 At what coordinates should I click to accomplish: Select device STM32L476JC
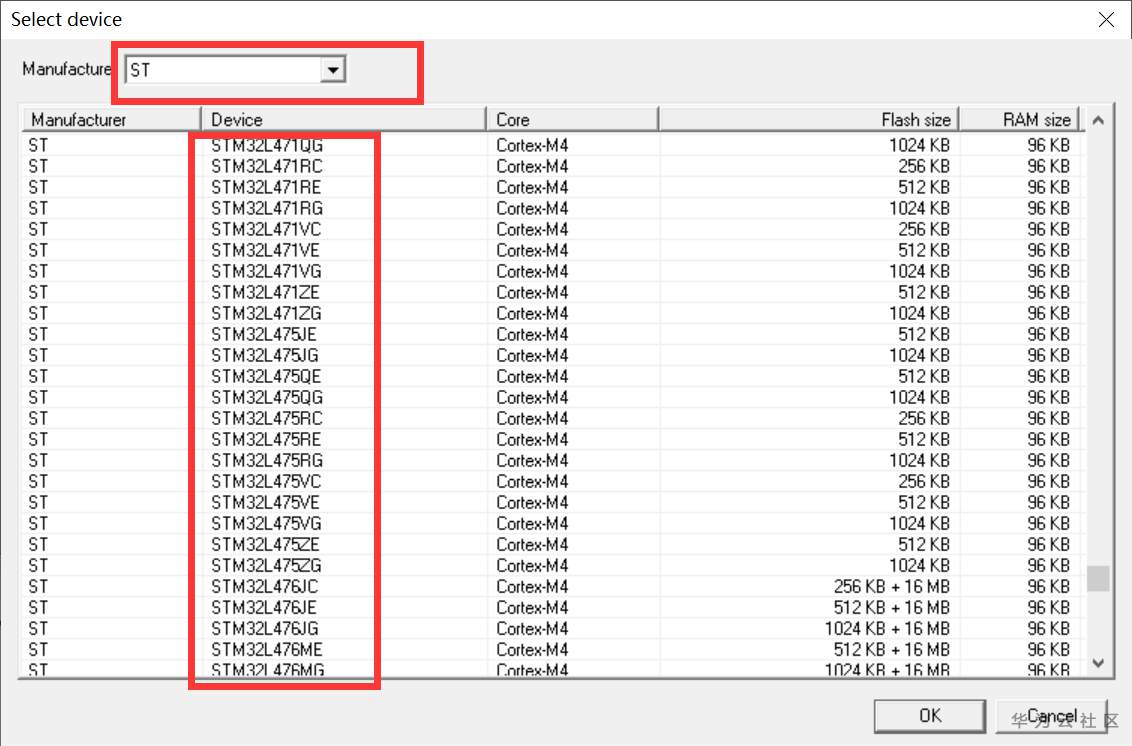[x=265, y=585]
